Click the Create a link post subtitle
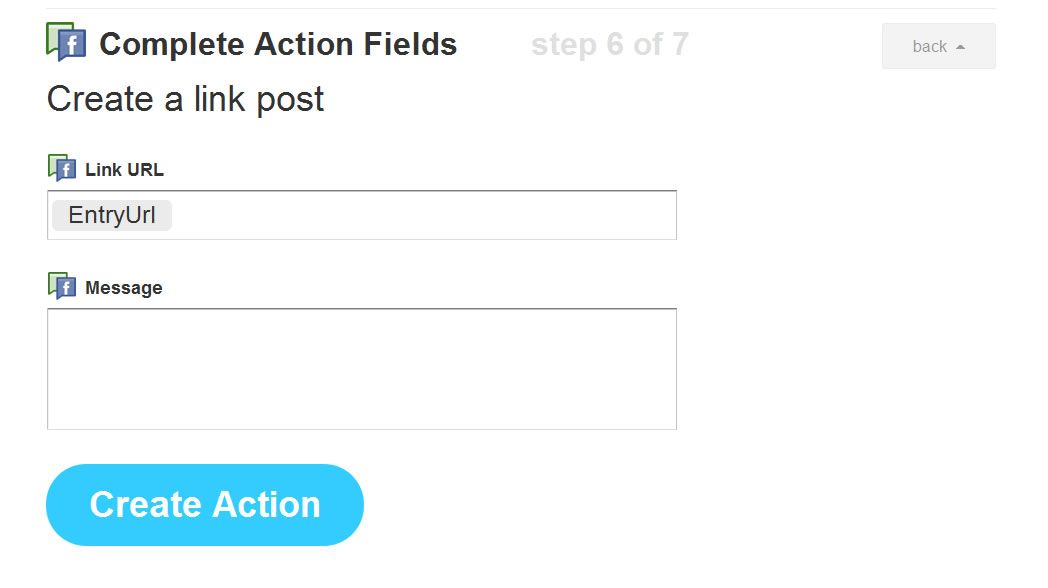 pos(185,100)
